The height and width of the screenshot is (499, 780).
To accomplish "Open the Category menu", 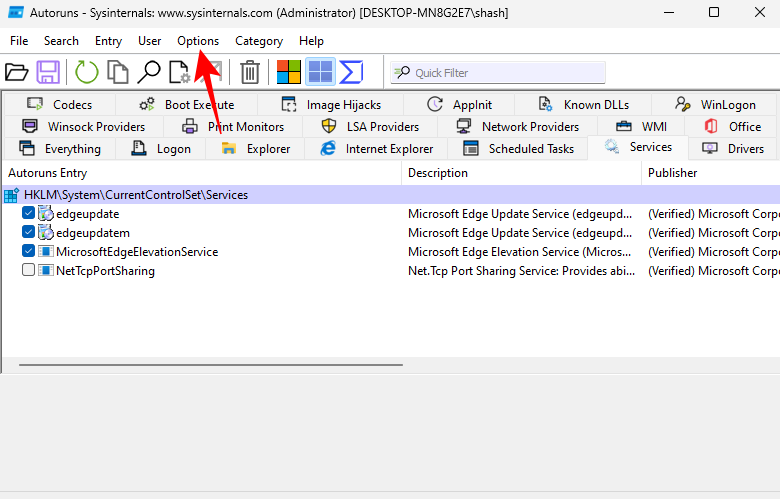I will 259,41.
